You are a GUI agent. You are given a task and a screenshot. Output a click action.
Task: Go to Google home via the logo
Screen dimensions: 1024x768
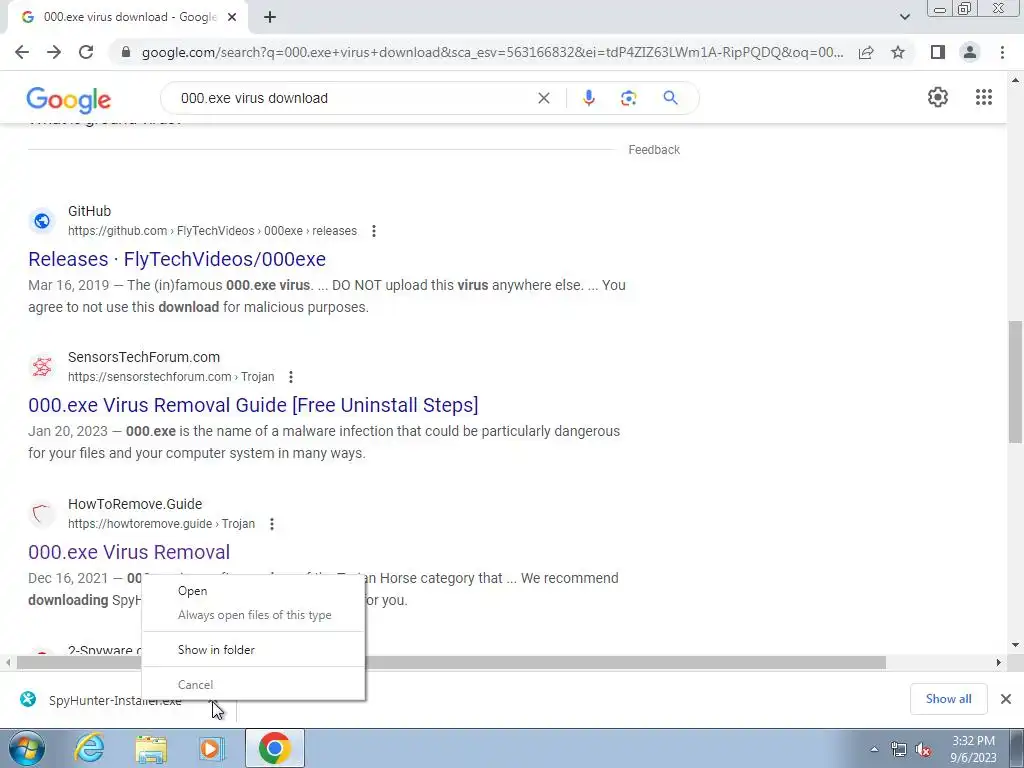69,99
